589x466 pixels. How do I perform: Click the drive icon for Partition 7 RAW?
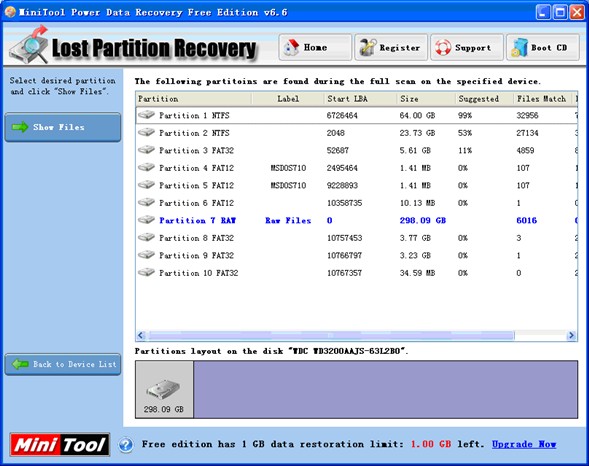pyautogui.click(x=146, y=220)
